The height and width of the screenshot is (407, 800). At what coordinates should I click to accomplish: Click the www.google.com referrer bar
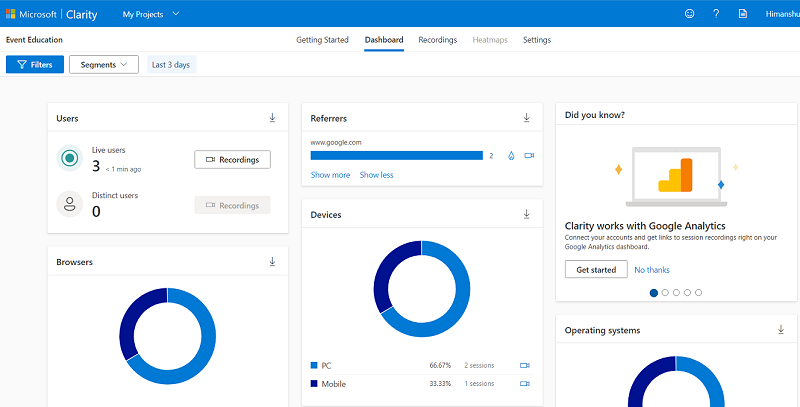[396, 156]
